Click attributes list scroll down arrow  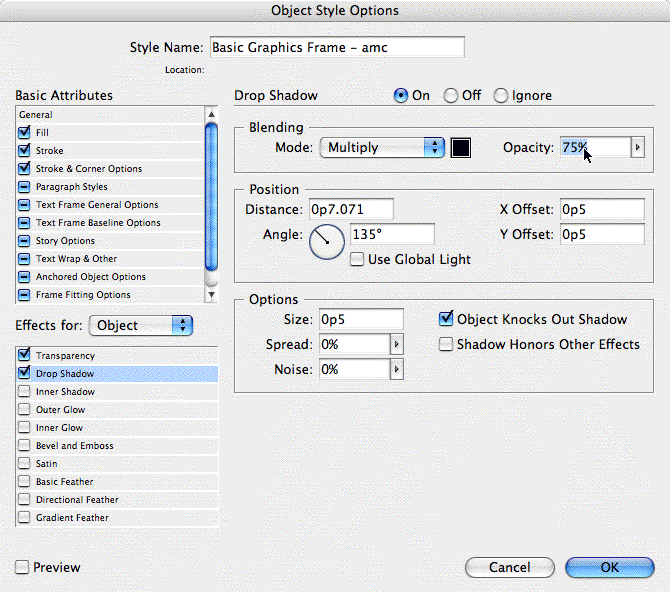pyautogui.click(x=211, y=295)
